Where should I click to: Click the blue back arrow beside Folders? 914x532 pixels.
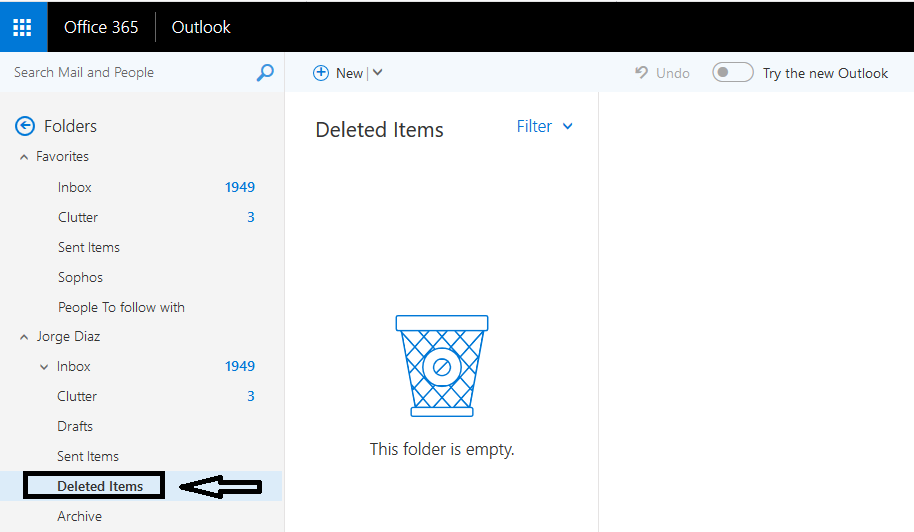click(25, 126)
